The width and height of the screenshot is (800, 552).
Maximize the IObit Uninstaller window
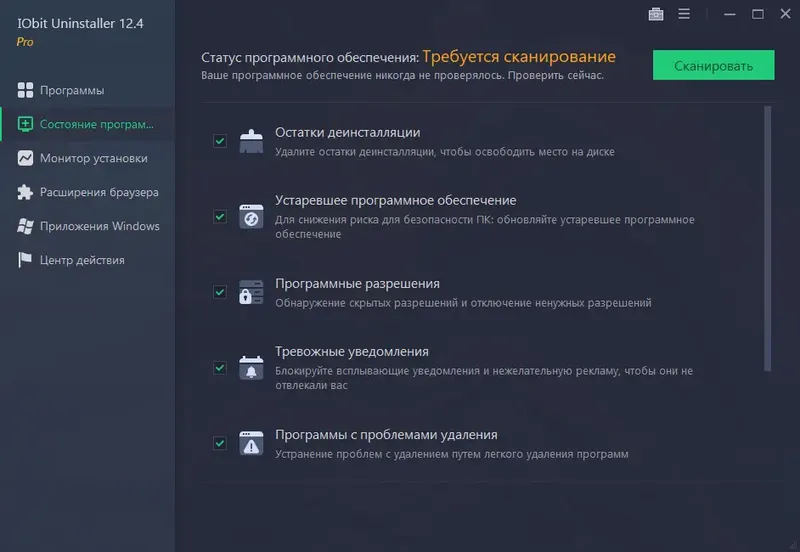point(758,14)
